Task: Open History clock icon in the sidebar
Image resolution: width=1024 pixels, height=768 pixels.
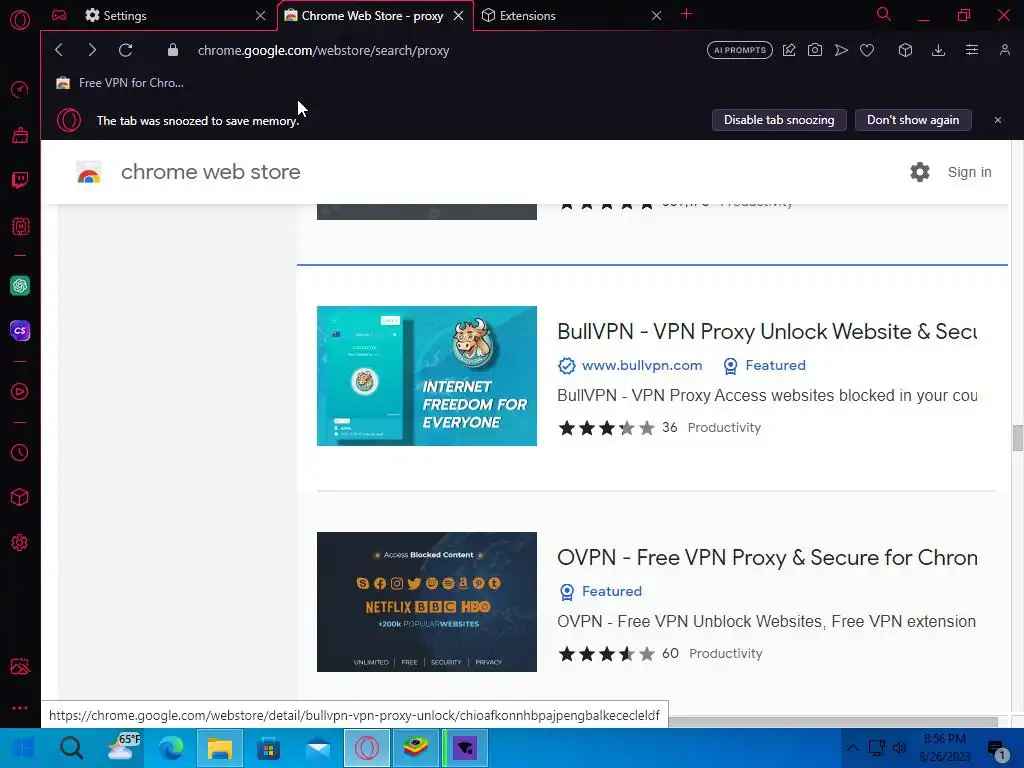Action: click(x=20, y=453)
